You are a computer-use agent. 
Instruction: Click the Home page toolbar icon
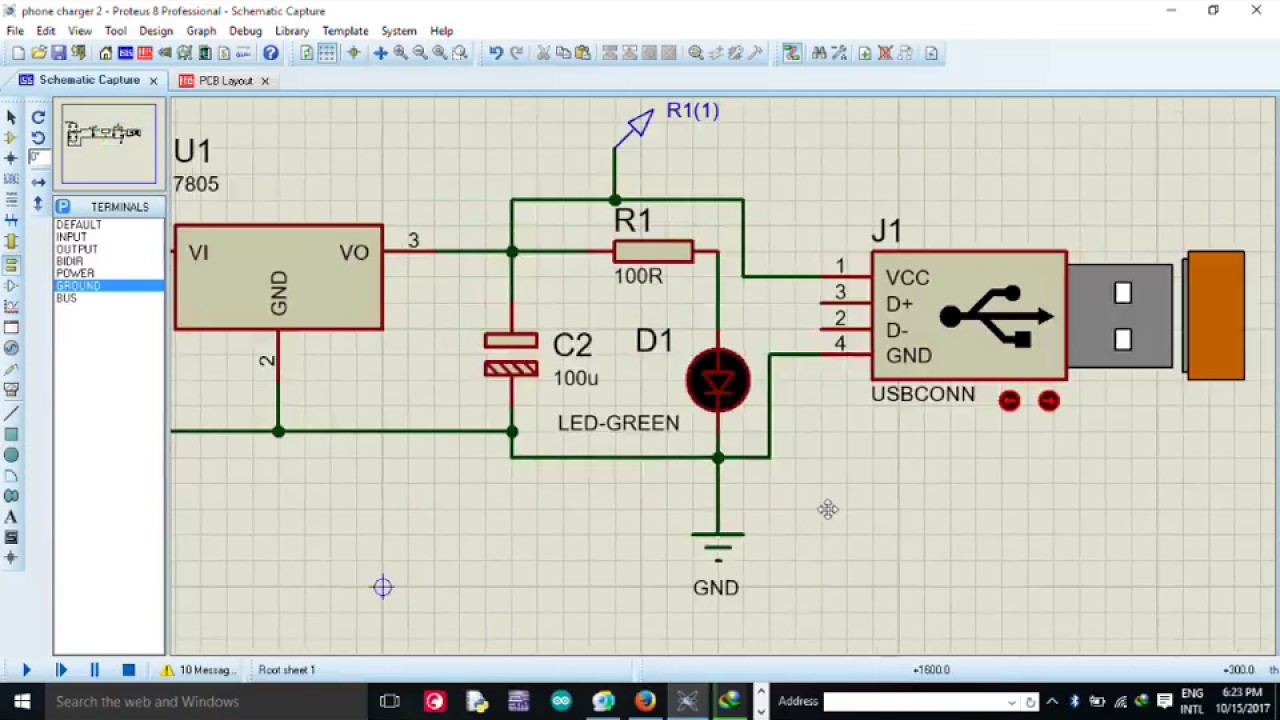coord(105,53)
